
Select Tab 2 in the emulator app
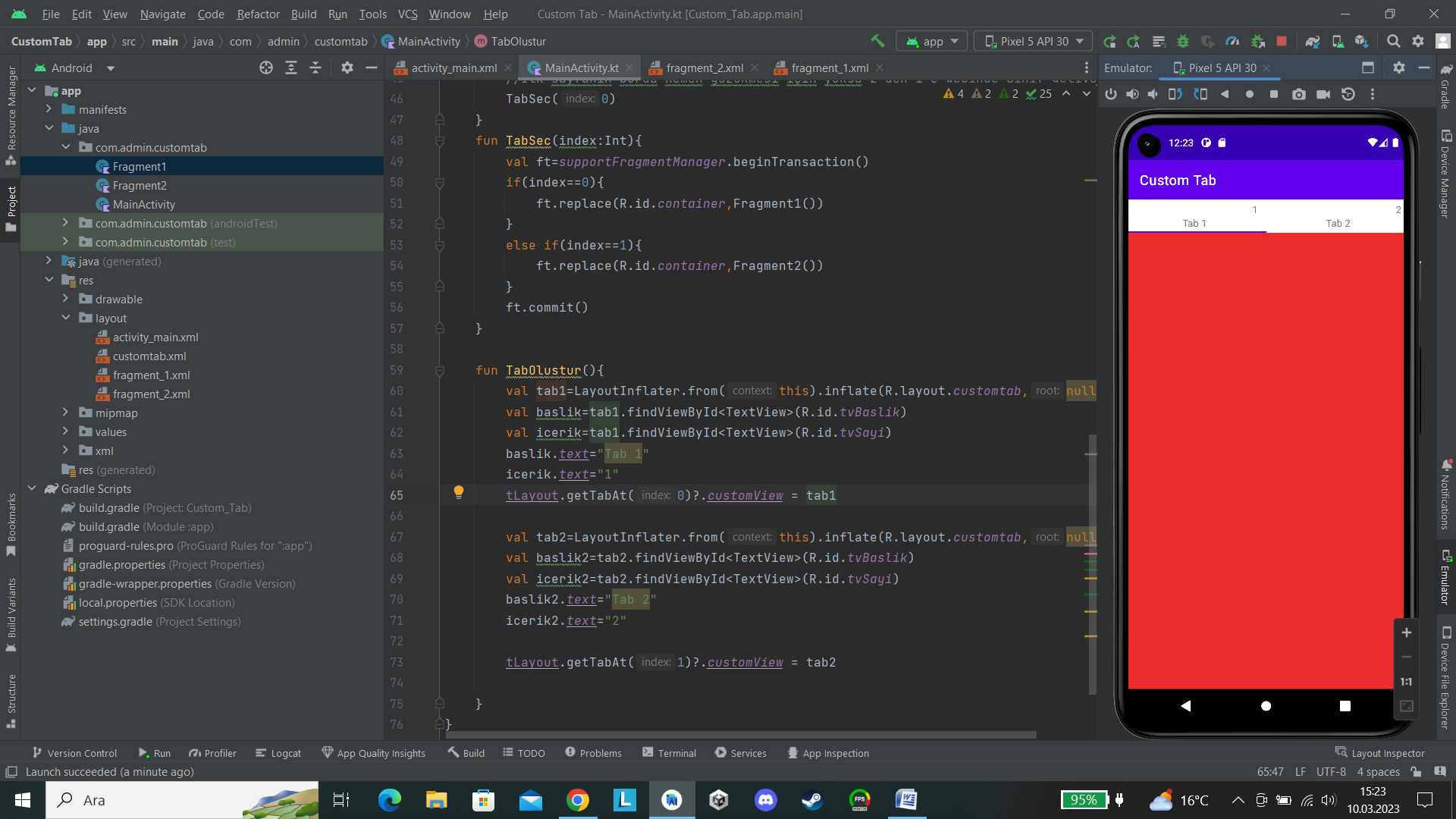(1338, 222)
